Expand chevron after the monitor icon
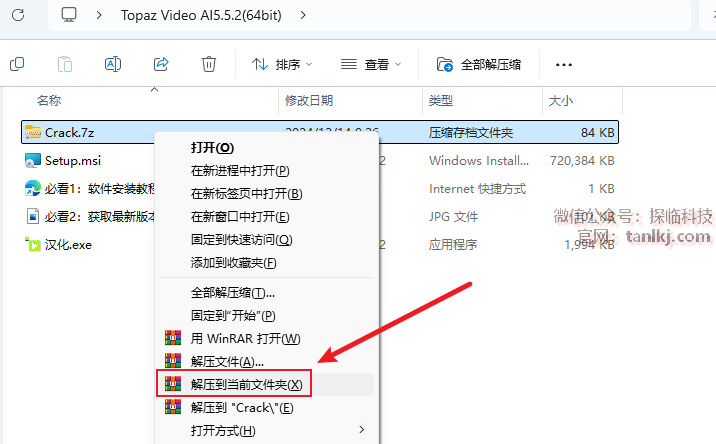Image resolution: width=716 pixels, height=444 pixels. tap(99, 15)
